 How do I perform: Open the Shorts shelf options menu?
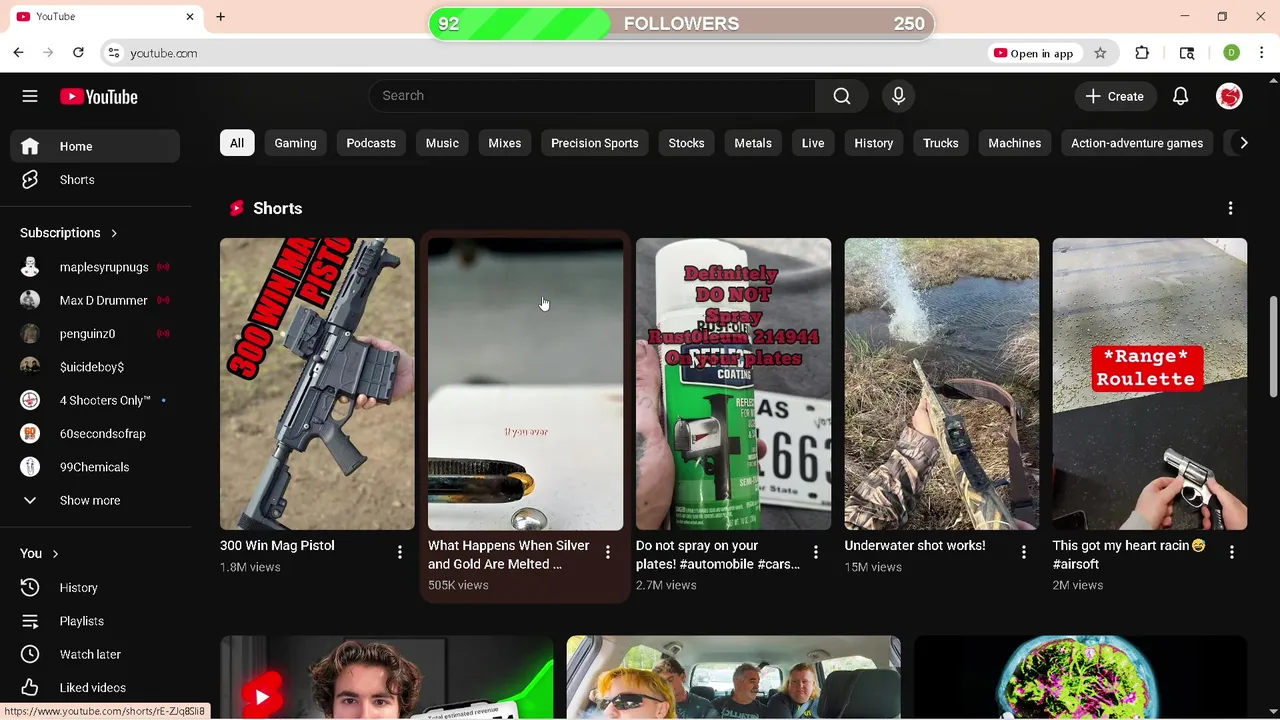1230,208
